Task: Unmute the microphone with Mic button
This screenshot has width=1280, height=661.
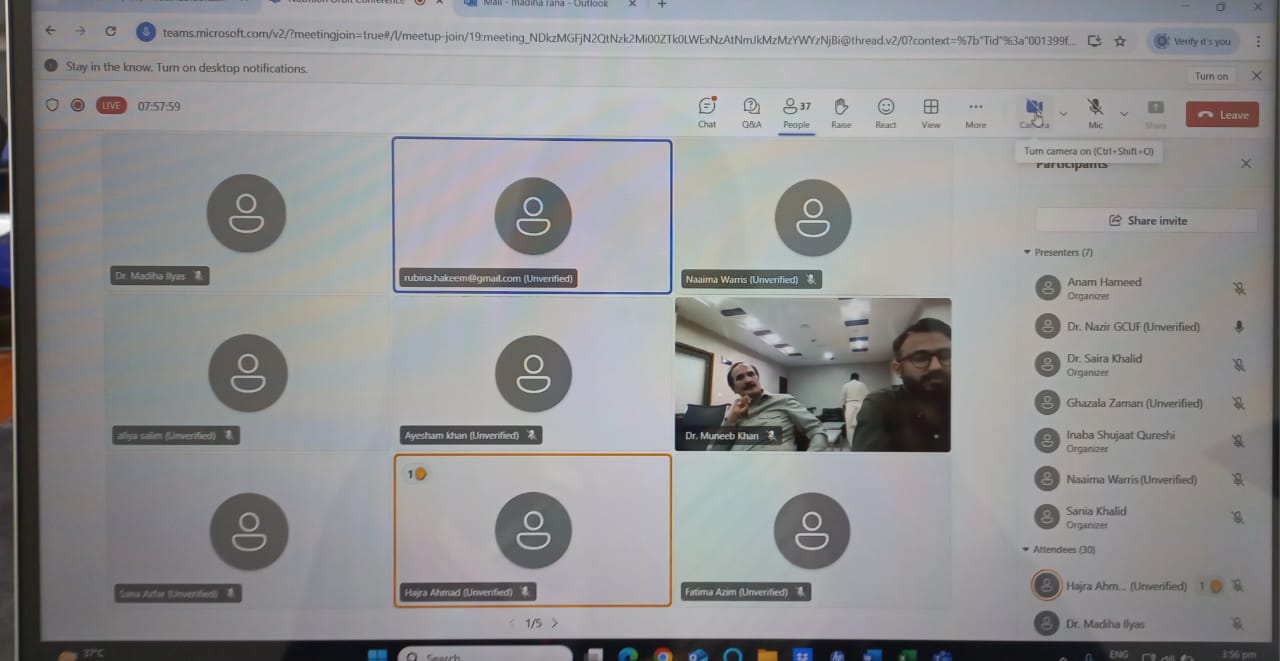Action: pyautogui.click(x=1095, y=110)
